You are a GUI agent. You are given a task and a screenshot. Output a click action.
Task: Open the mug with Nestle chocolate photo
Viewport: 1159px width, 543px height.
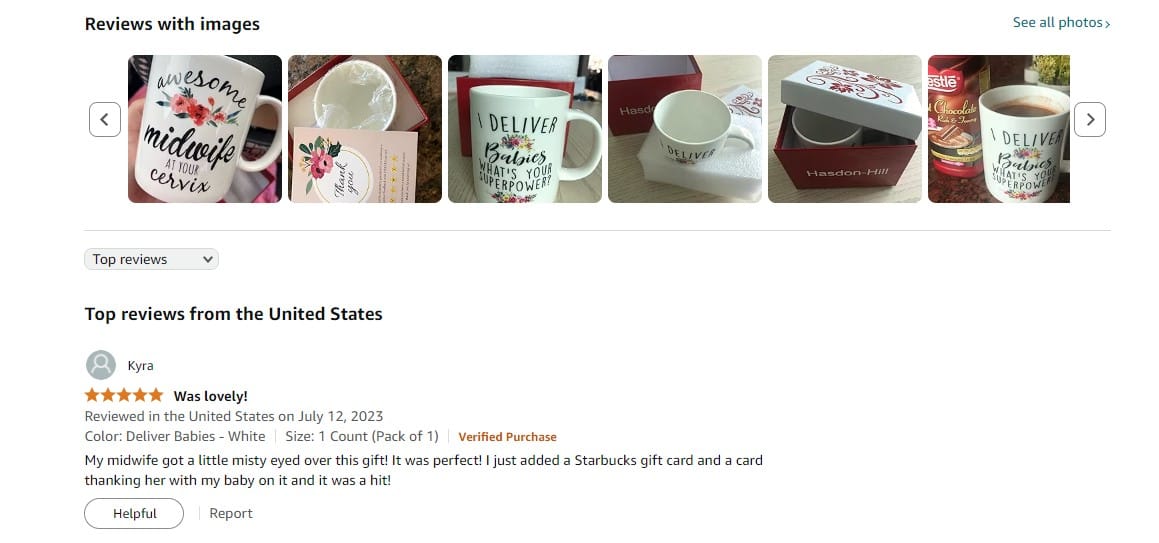pyautogui.click(x=999, y=129)
